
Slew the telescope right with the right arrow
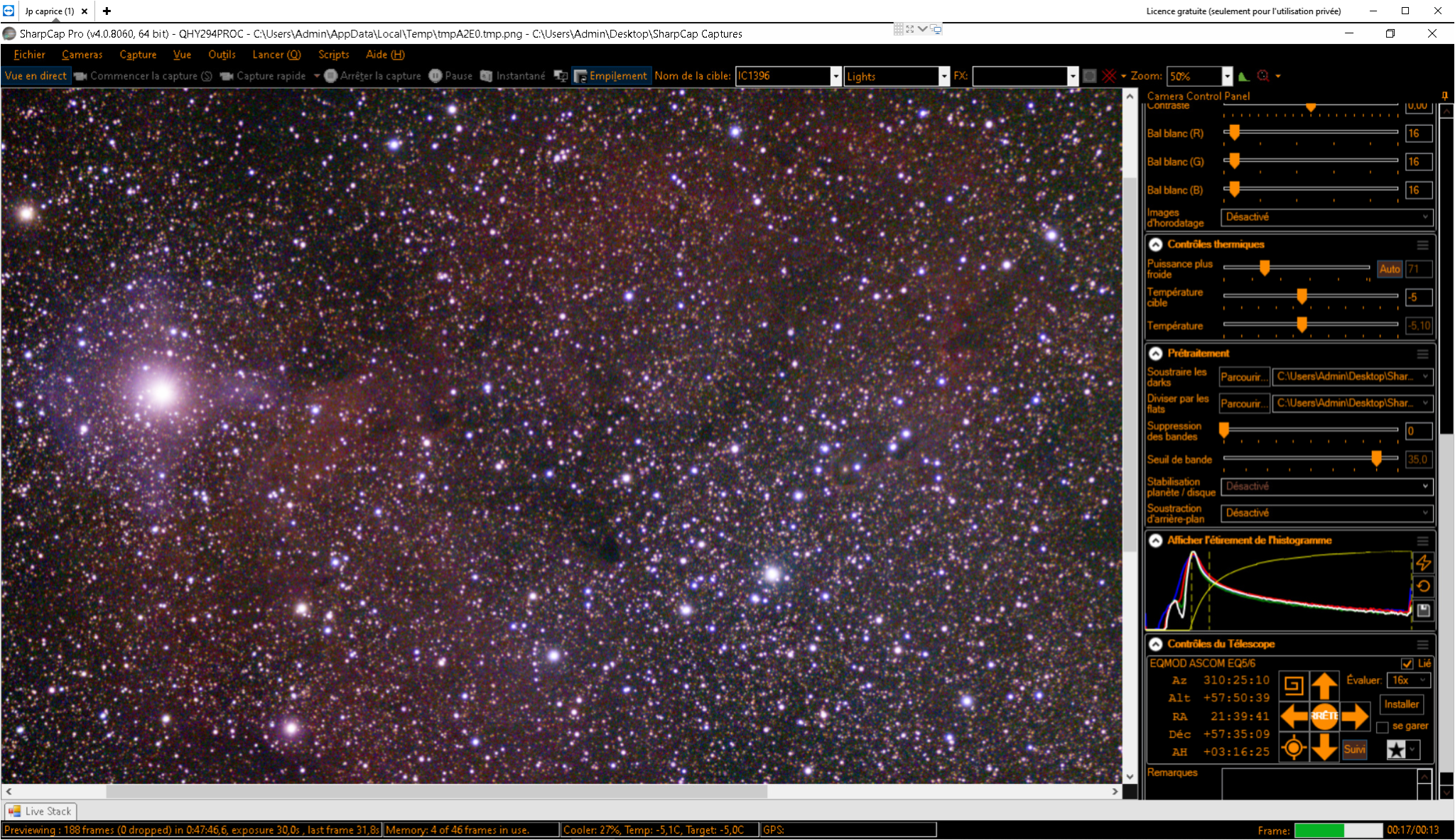pos(1356,716)
